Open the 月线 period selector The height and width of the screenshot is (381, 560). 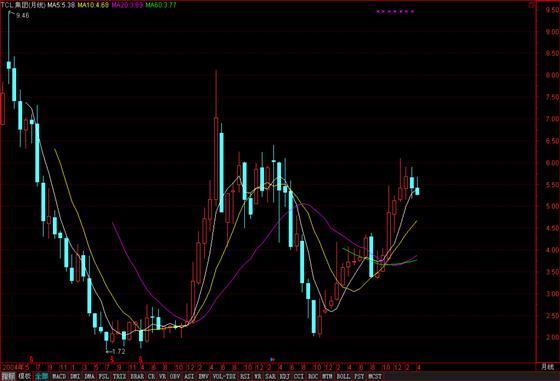(547, 367)
